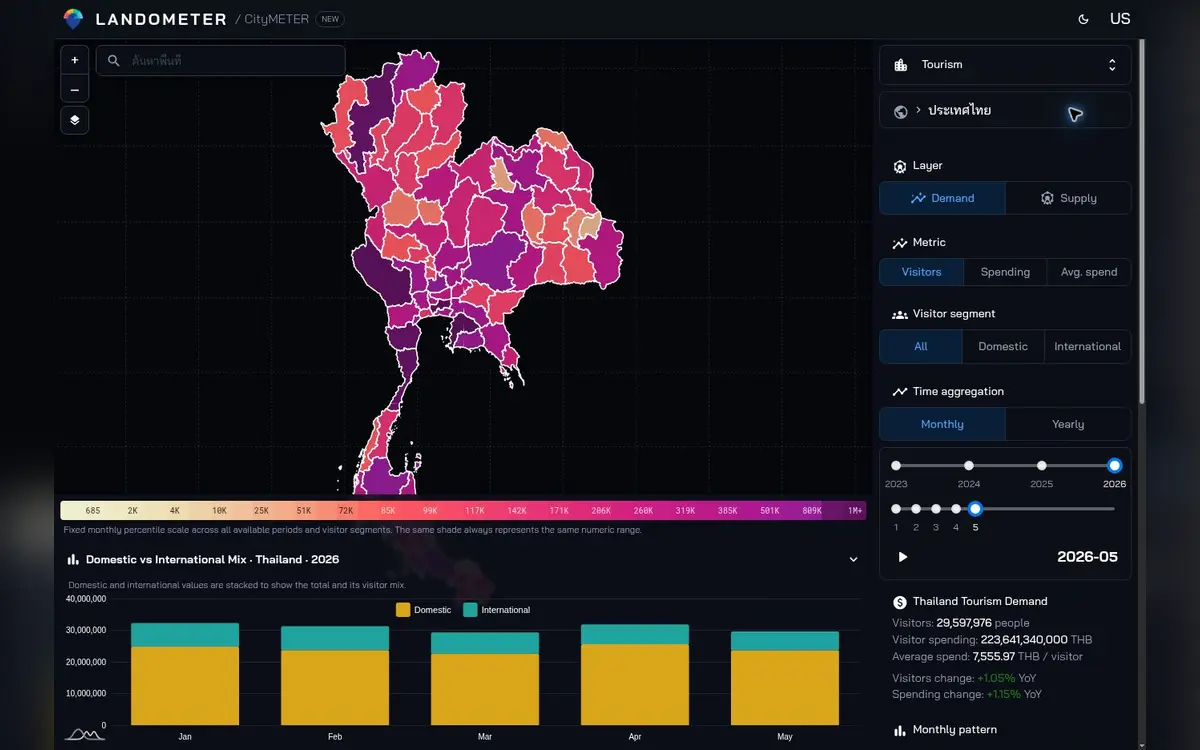Toggle dark mode moon icon

tap(1084, 19)
